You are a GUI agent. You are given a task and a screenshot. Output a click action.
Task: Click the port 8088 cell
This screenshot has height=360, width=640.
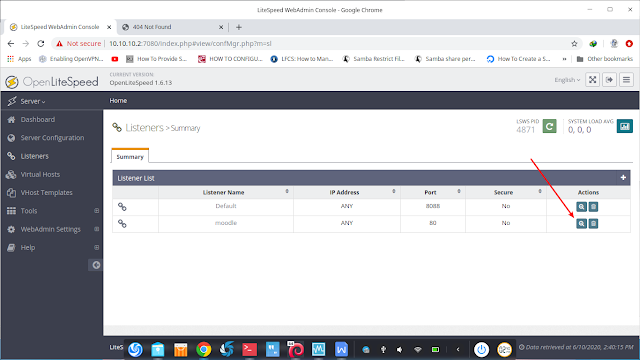click(433, 206)
